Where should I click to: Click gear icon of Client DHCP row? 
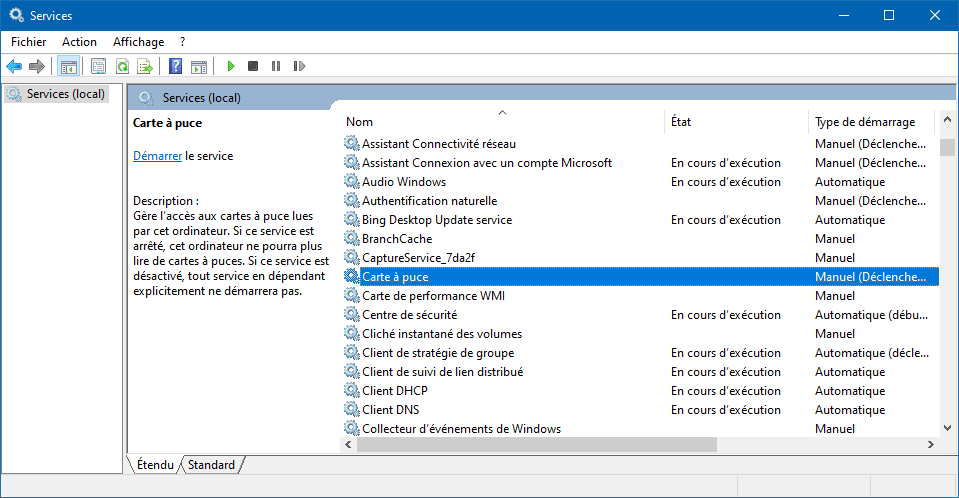pyautogui.click(x=351, y=390)
